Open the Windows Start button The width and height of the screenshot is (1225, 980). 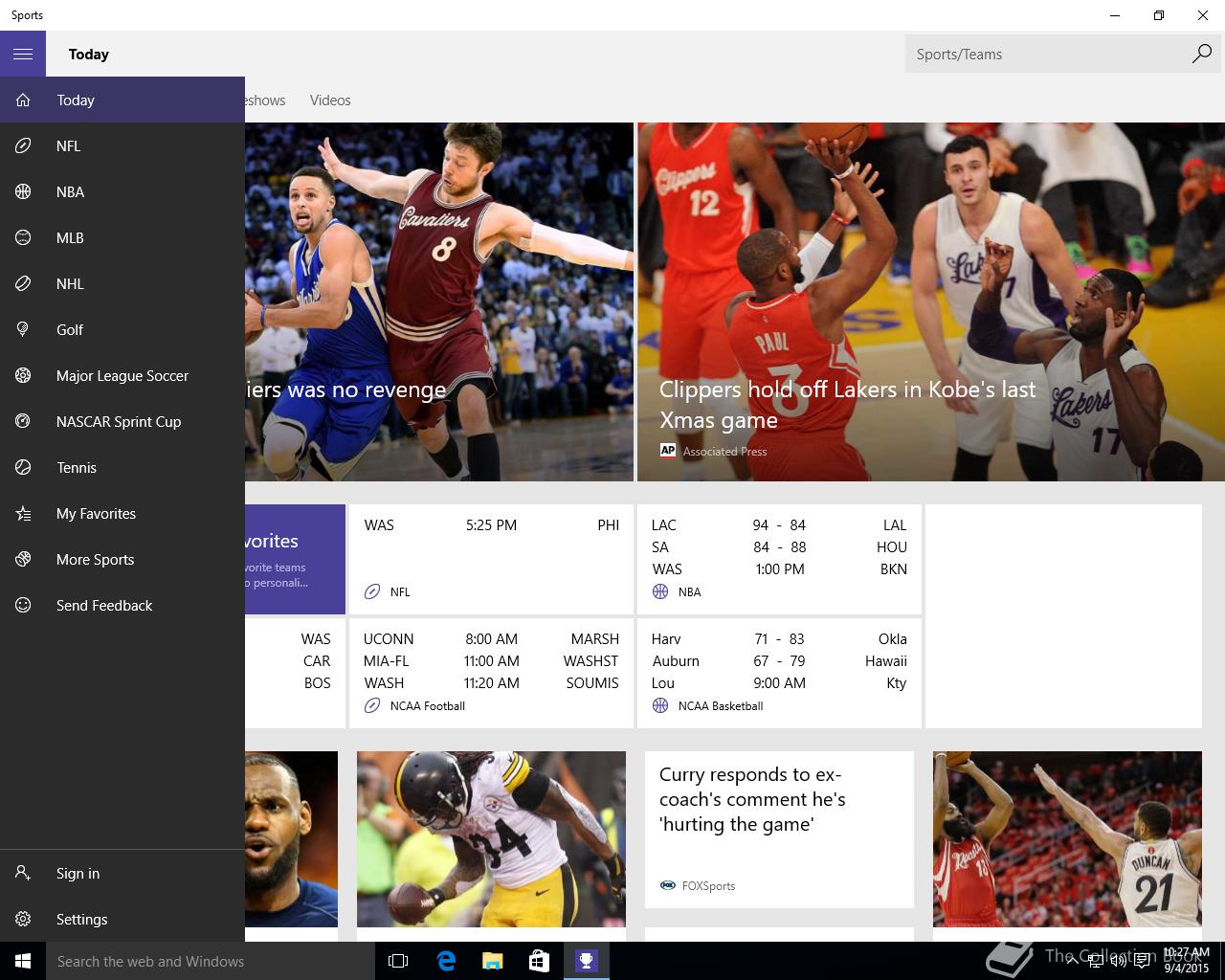point(23,961)
